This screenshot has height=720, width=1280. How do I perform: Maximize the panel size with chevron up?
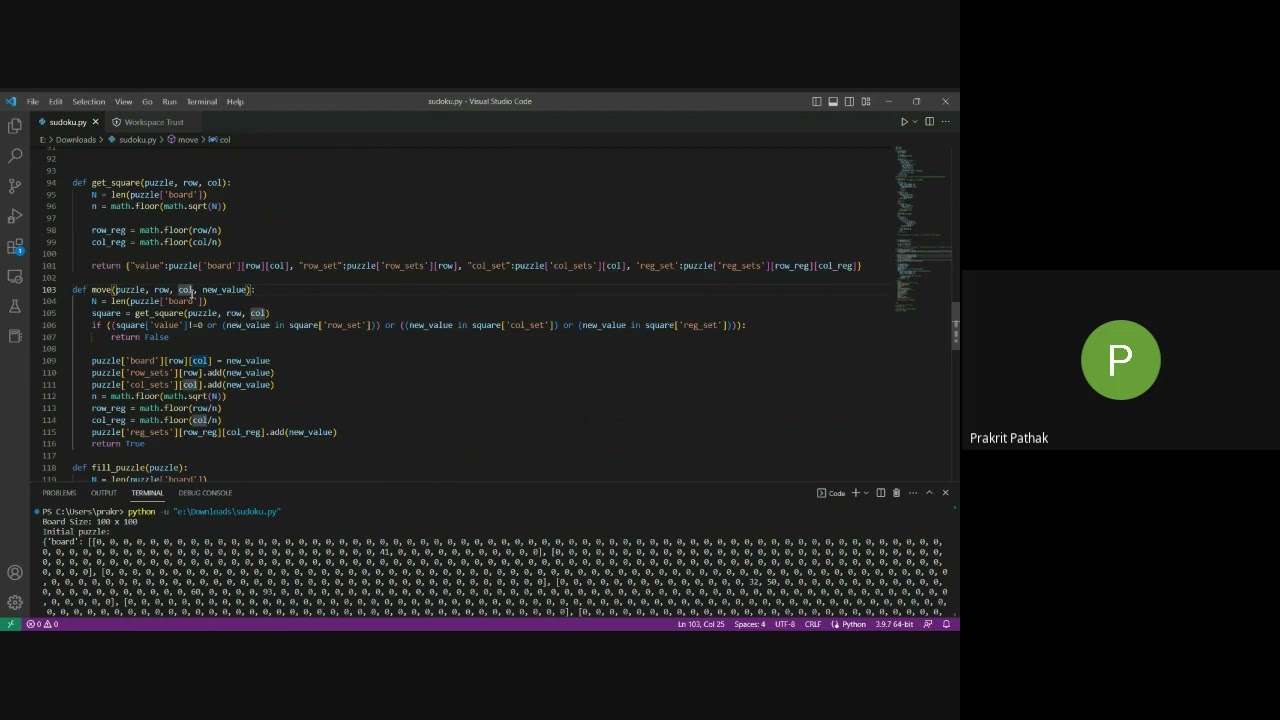pos(929,493)
